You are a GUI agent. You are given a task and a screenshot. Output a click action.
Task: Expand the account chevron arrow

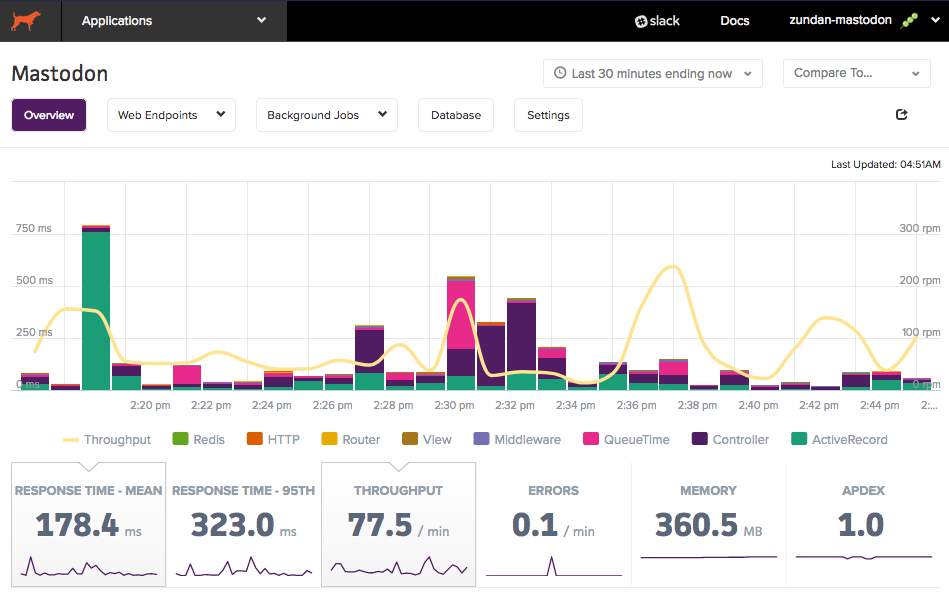tap(936, 20)
